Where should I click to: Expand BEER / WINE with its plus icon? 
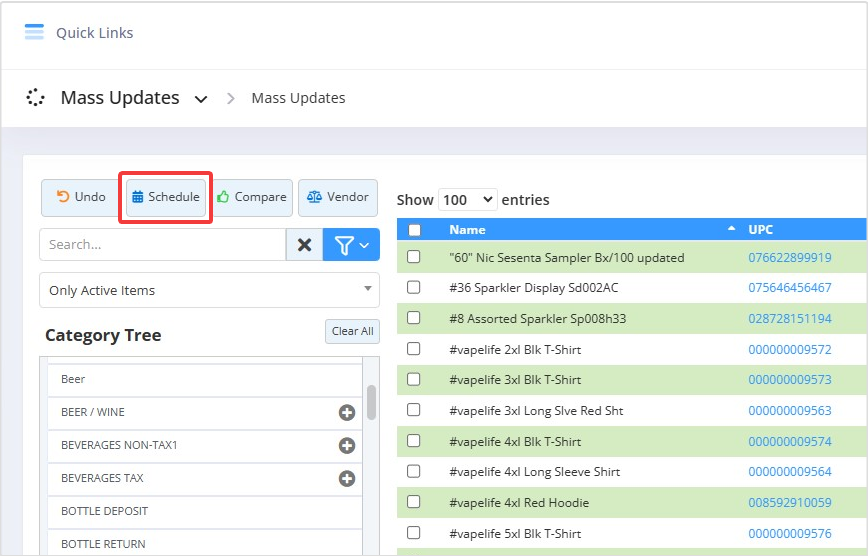pos(347,413)
